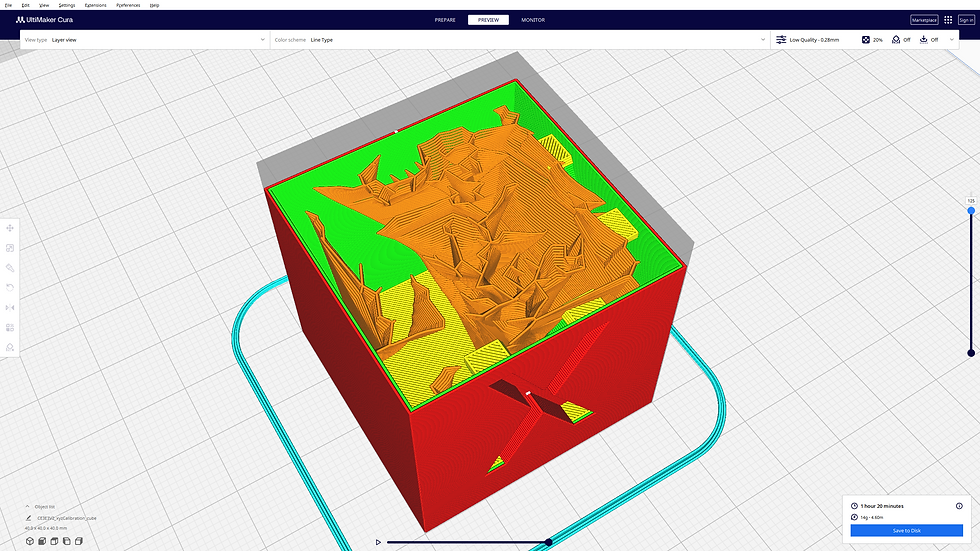Click the layer slider top handle

point(971,211)
